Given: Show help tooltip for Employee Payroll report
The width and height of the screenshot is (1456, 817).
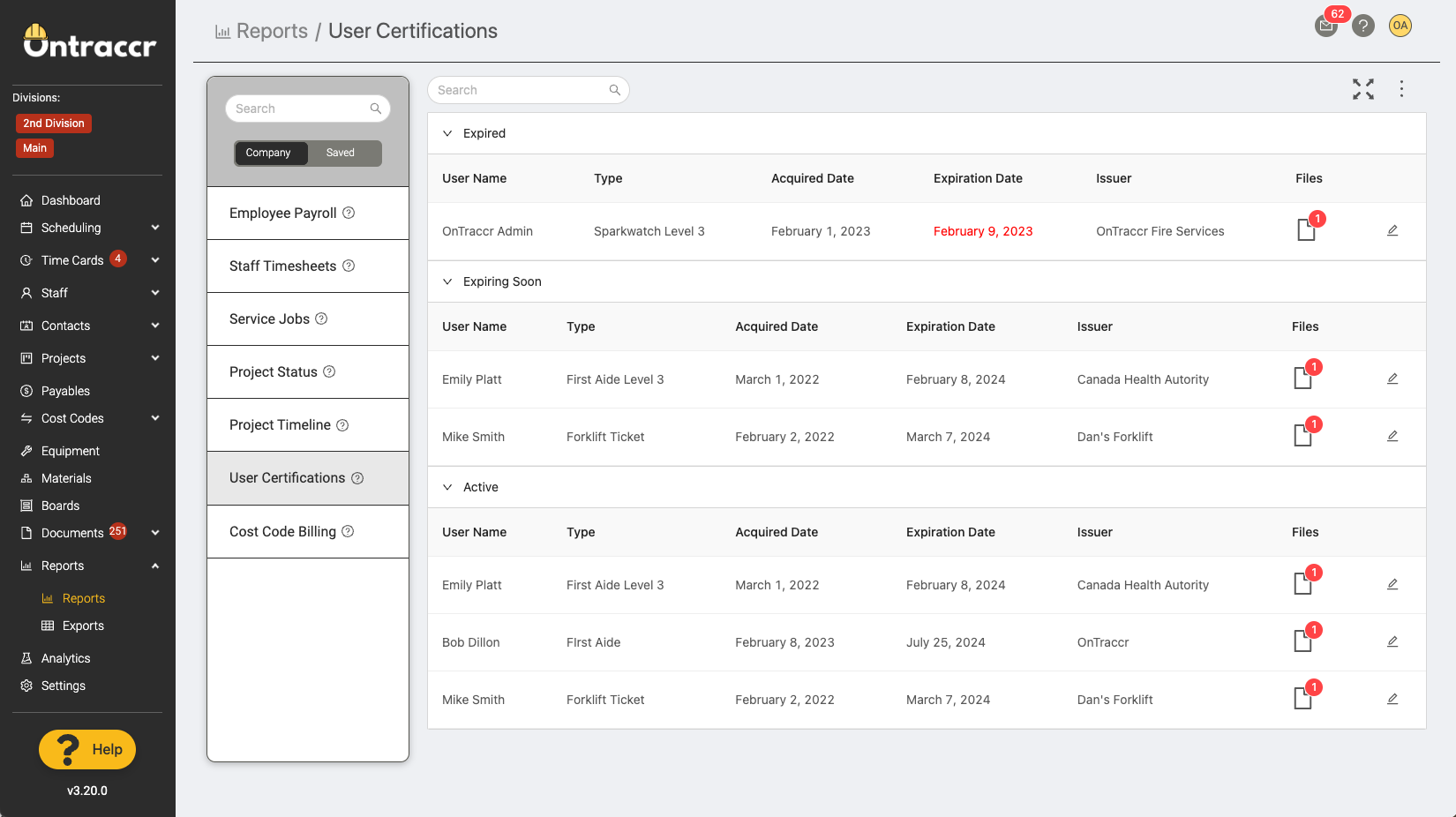Looking at the screenshot, I should click(x=349, y=213).
